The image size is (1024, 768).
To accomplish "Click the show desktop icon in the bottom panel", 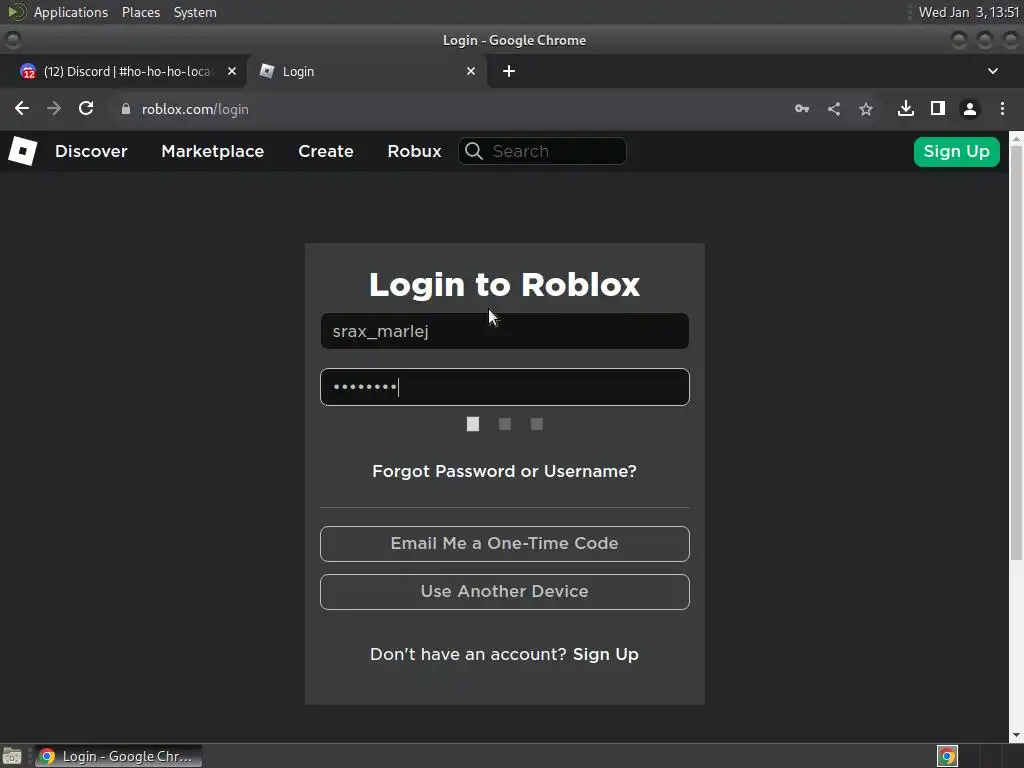I will tap(12, 756).
